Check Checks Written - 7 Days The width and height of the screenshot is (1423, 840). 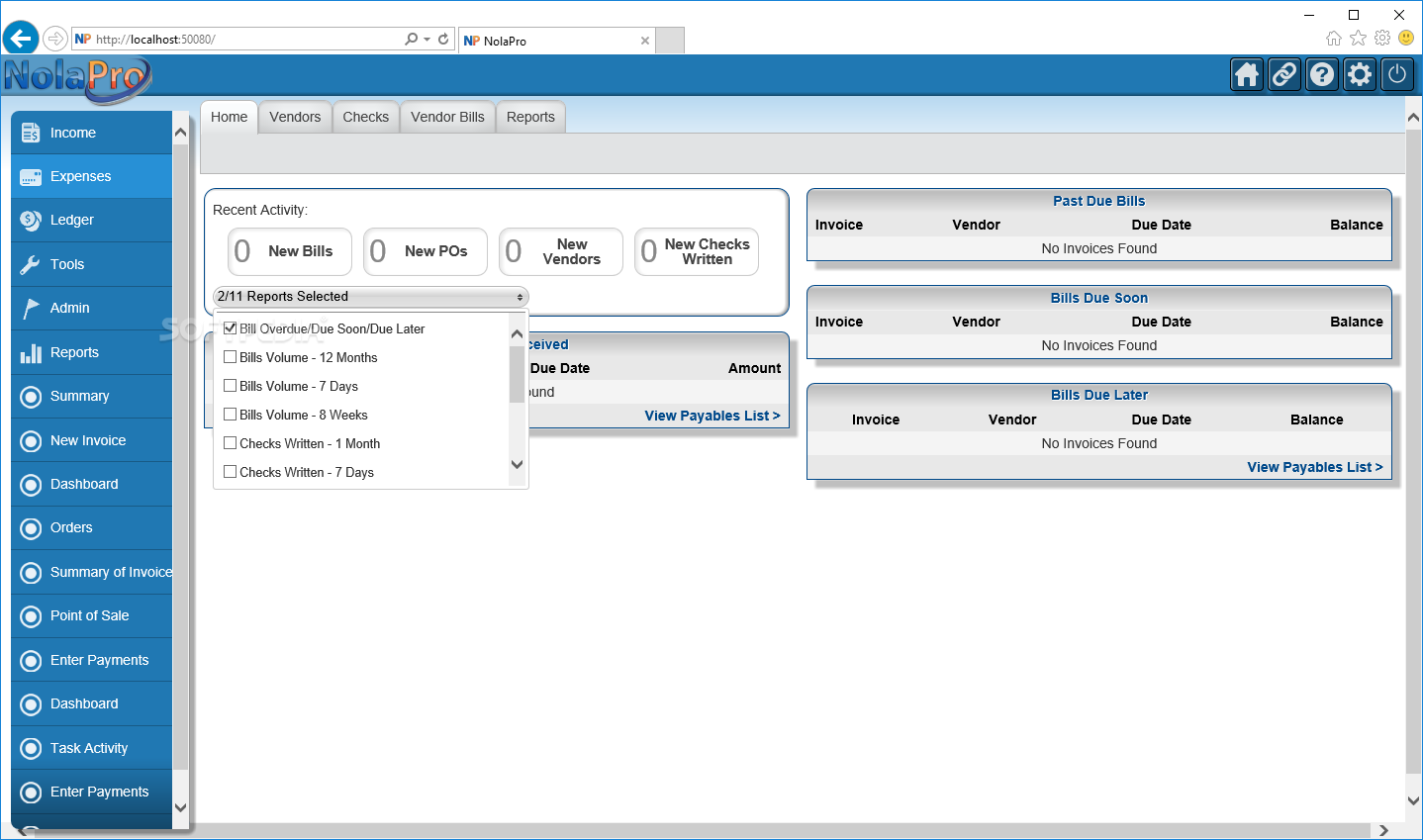coord(231,472)
